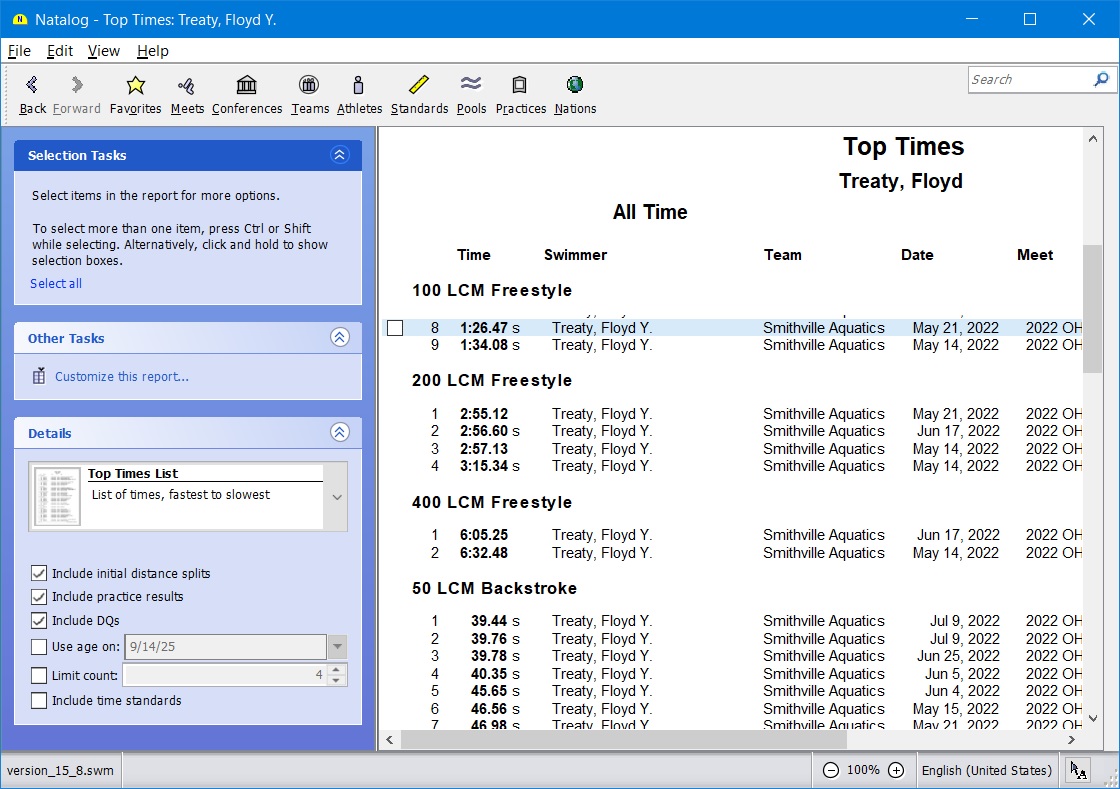Uncheck Include initial distance splits
This screenshot has width=1120, height=789.
(x=39, y=574)
